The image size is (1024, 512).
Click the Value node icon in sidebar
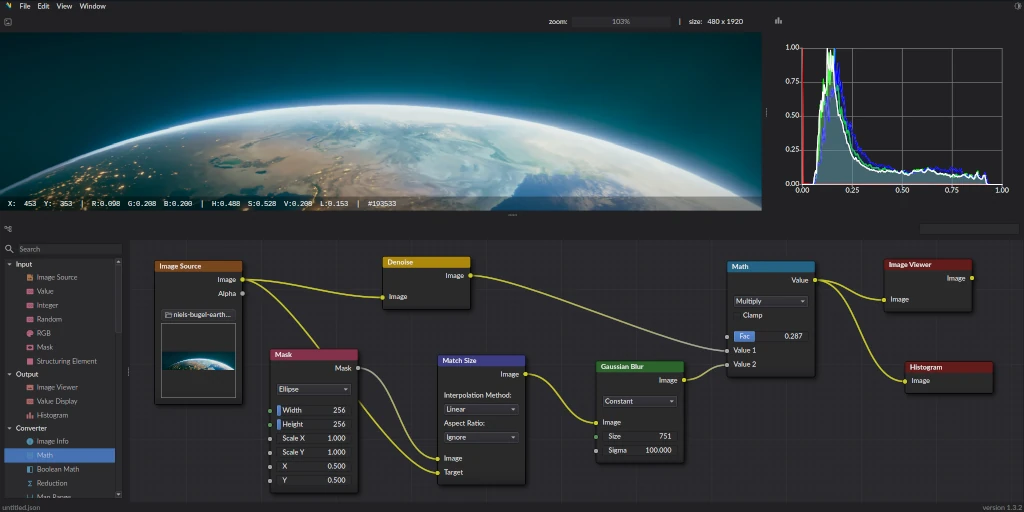click(30, 291)
